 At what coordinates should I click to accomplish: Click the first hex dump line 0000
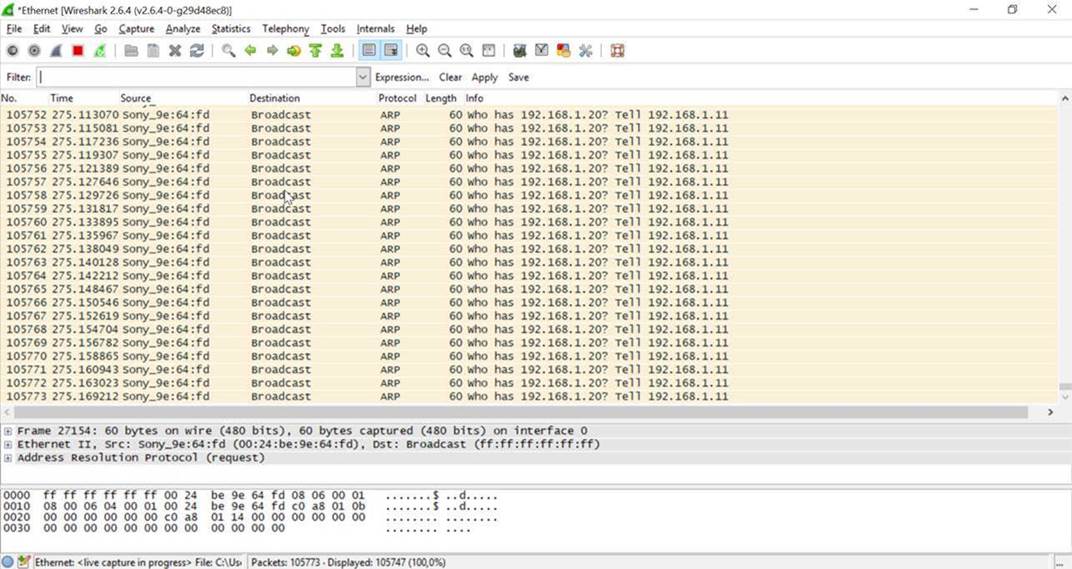[x=250, y=495]
